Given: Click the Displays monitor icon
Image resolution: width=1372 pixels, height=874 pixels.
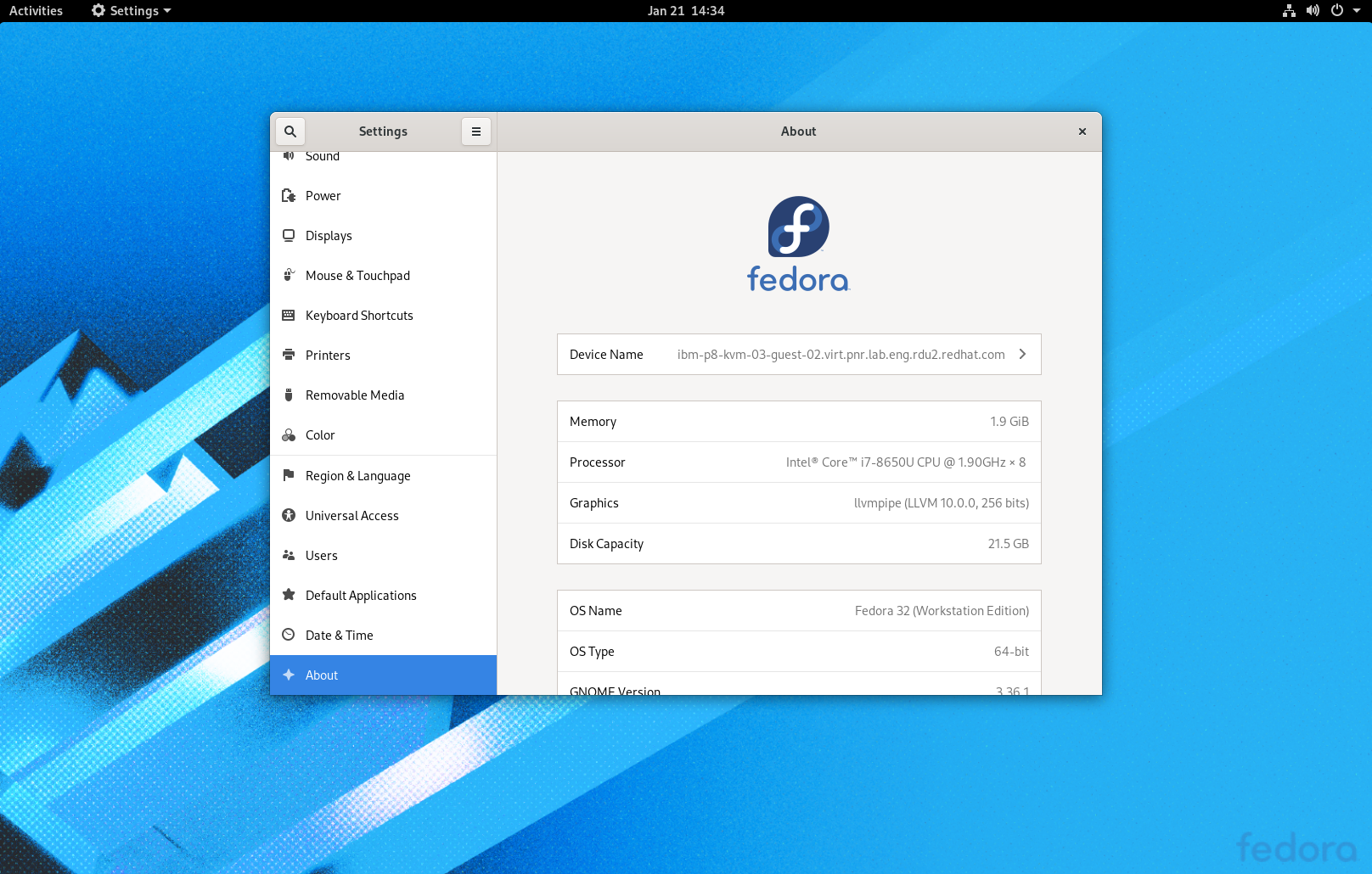Looking at the screenshot, I should [289, 236].
